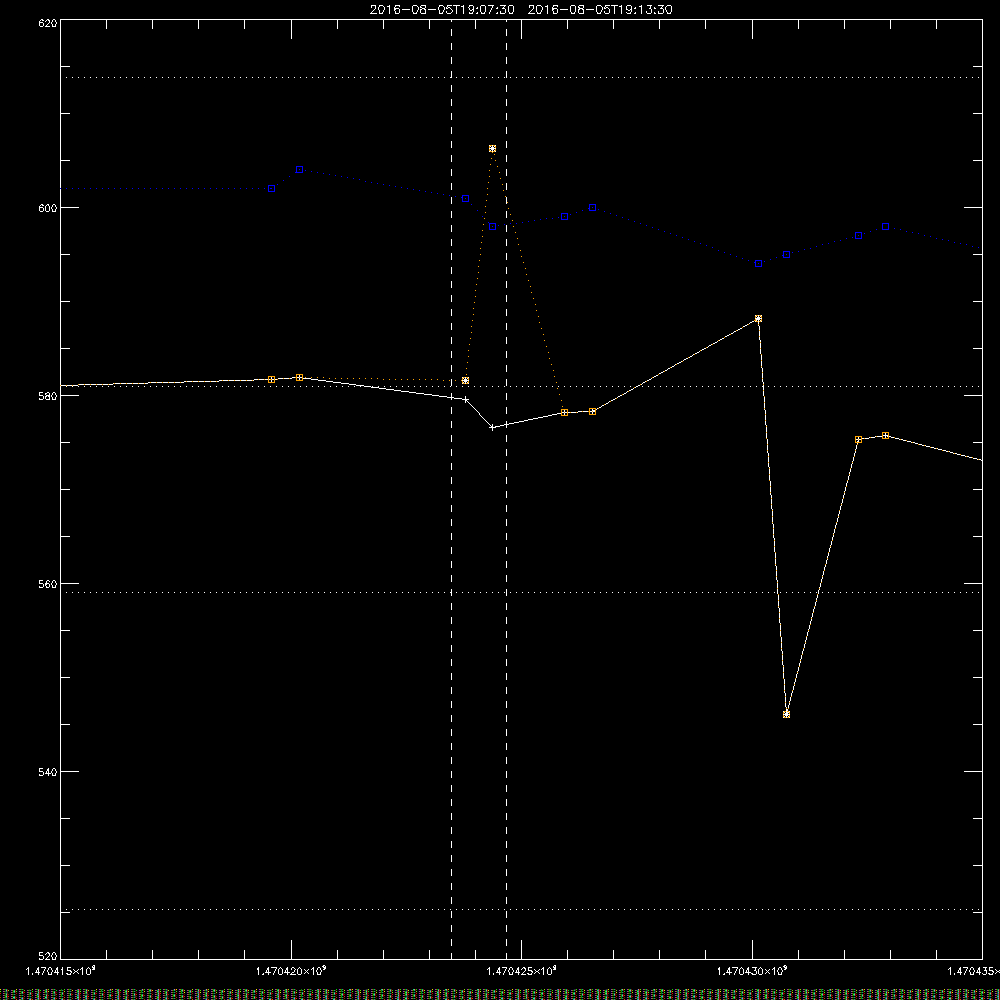Click the left dashed vertical time line
The image size is (1000, 1000).
pyautogui.click(x=452, y=489)
